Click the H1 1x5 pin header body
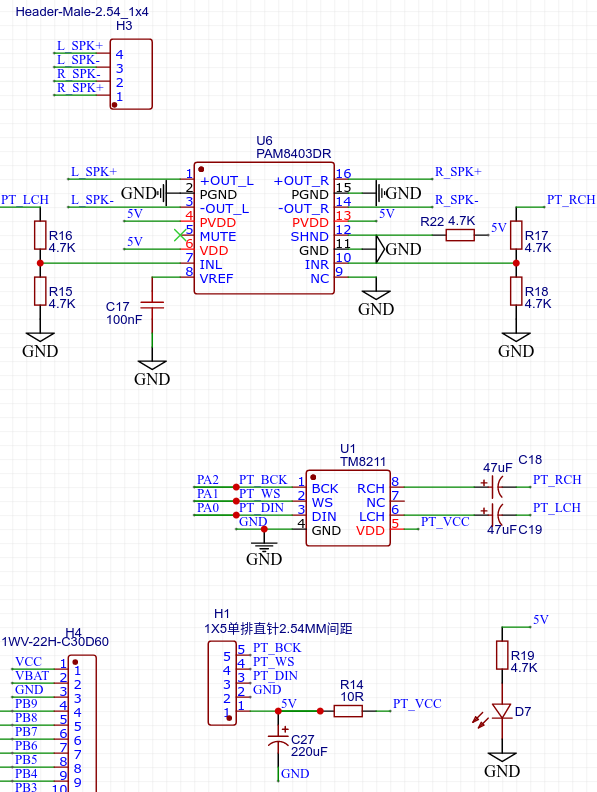Viewport: 597px width, 792px height. point(222,683)
